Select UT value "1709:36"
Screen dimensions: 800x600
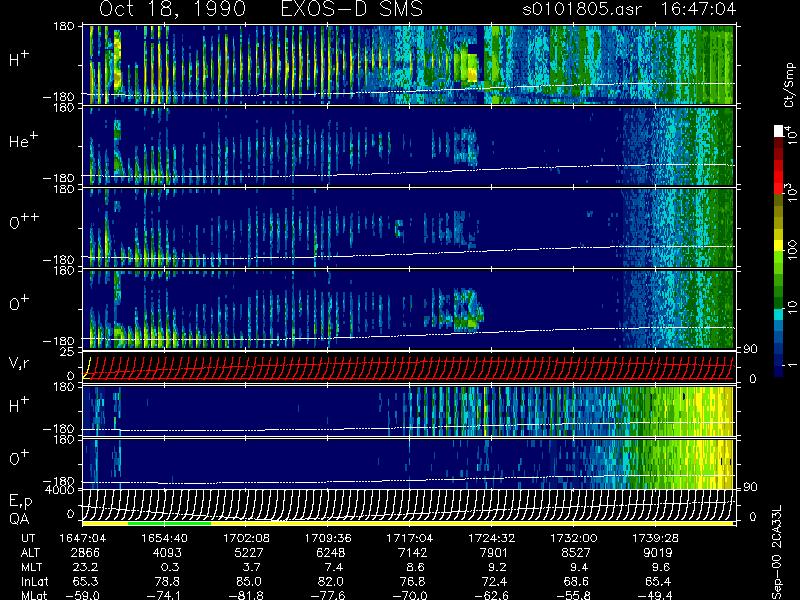point(328,538)
